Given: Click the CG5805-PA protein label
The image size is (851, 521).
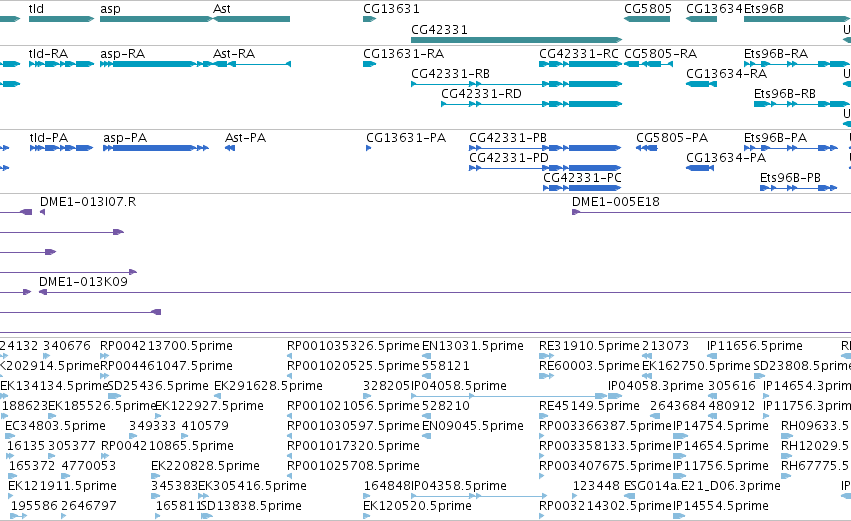Looking at the screenshot, I should point(672,138).
